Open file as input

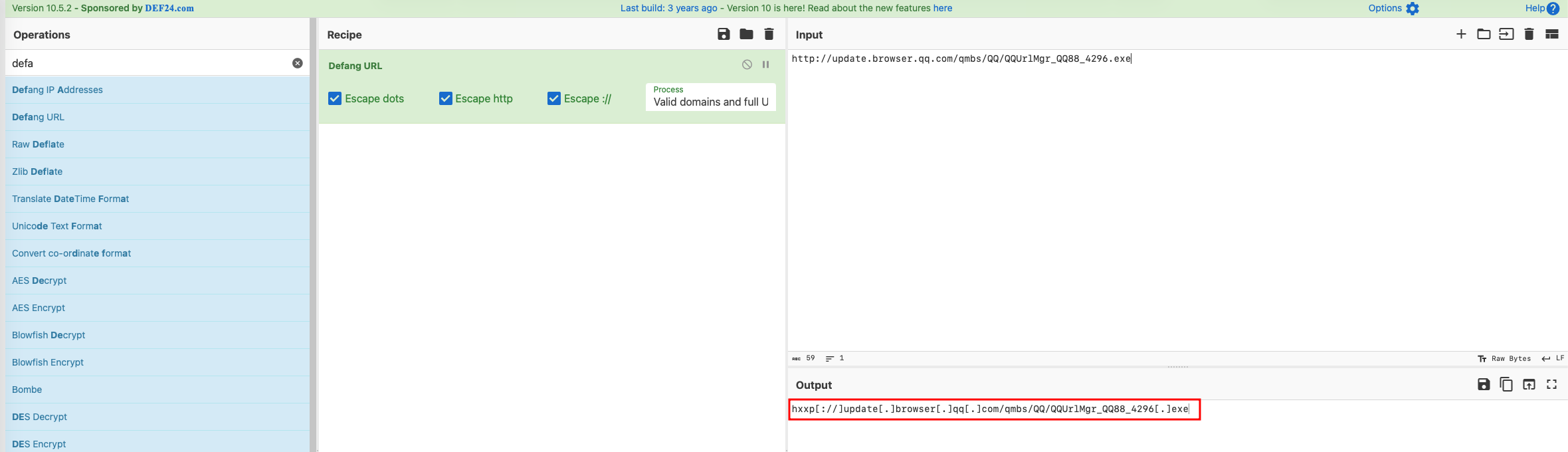[1506, 34]
